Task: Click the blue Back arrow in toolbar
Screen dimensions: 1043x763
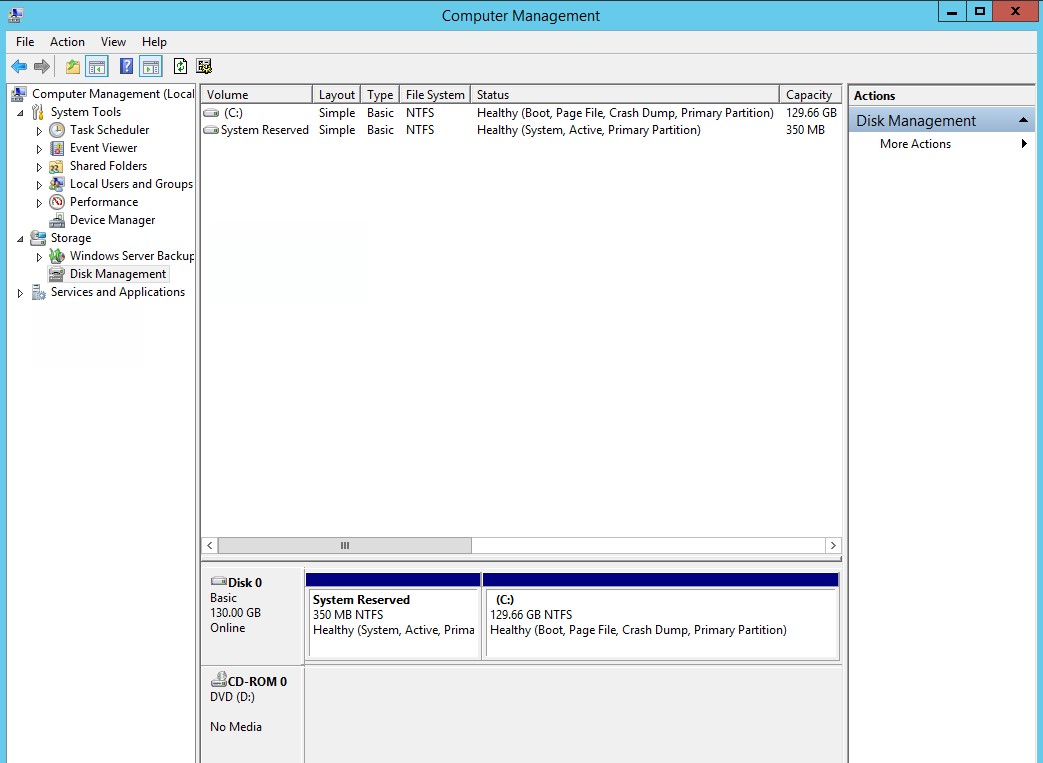Action: click(19, 66)
